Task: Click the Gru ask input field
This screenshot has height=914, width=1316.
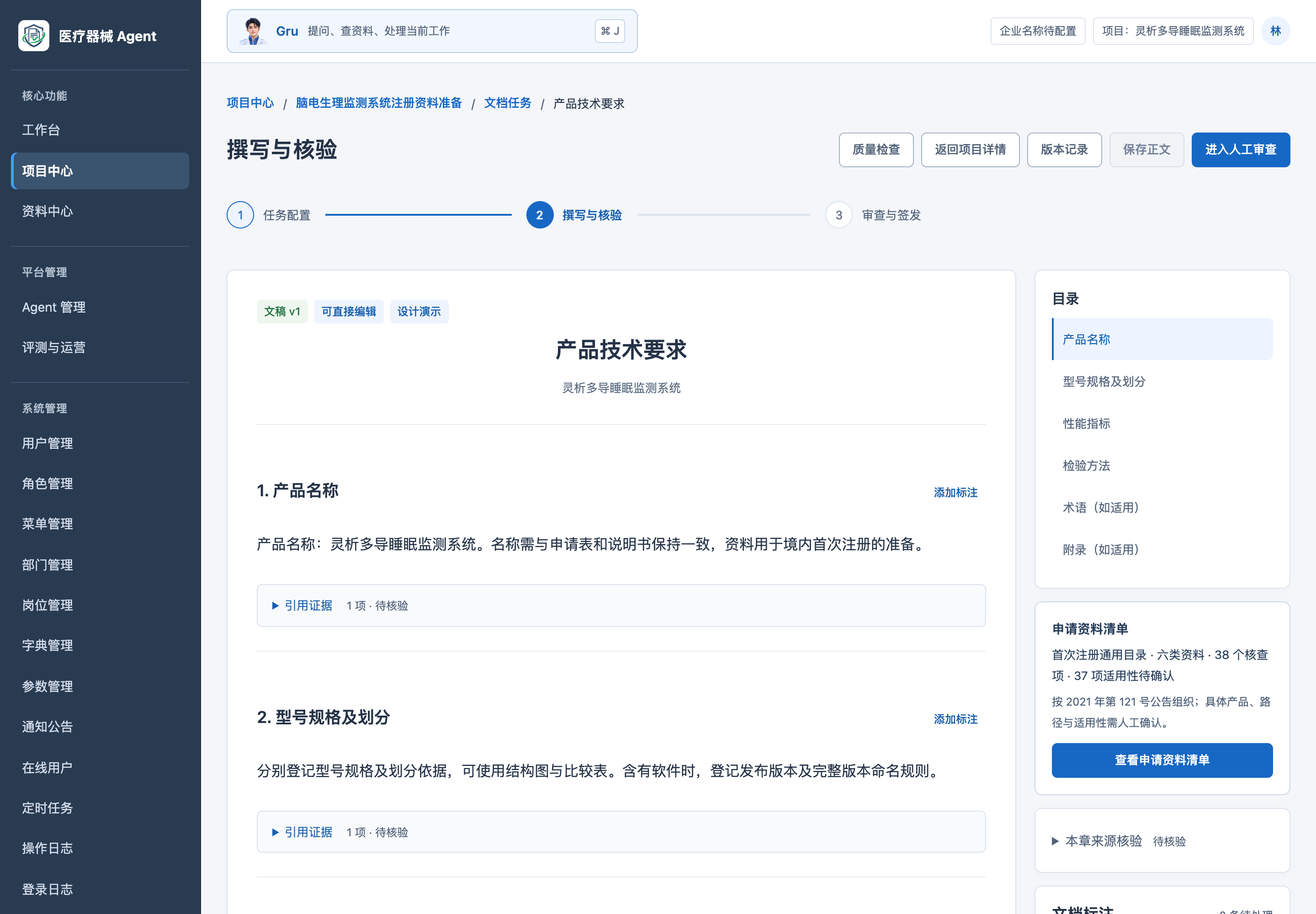Action: tap(432, 31)
